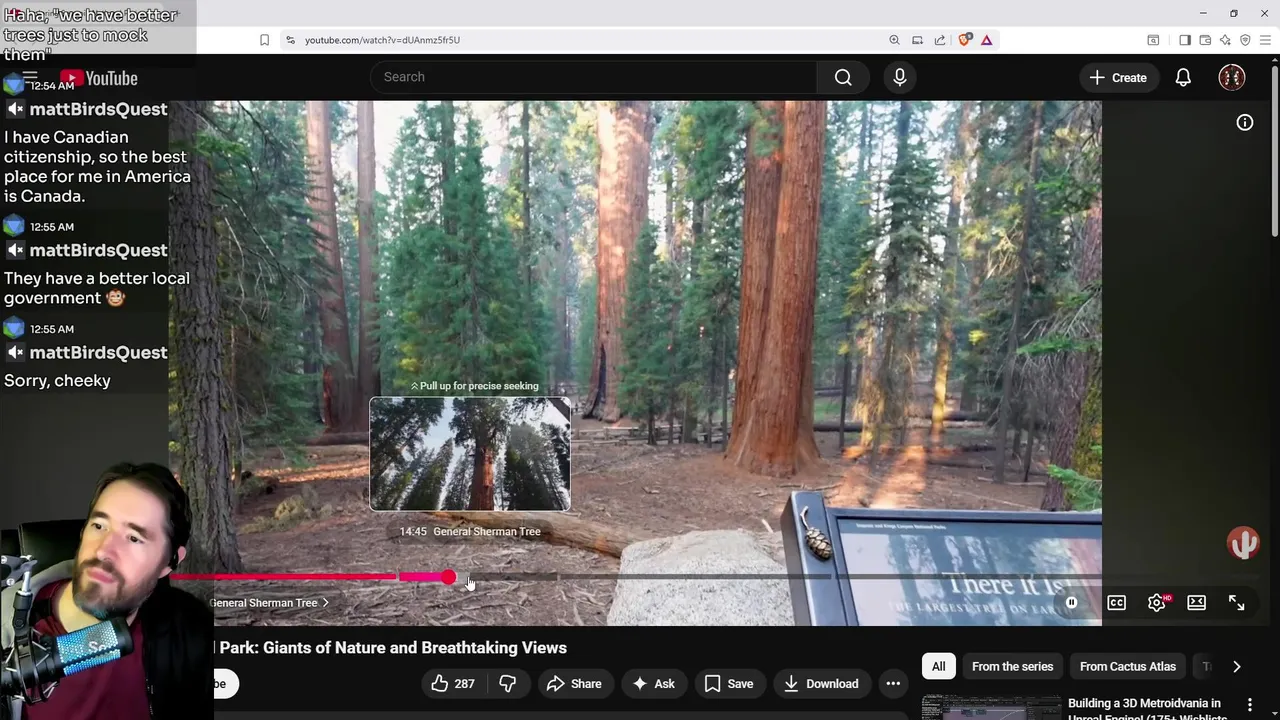
Task: Enter fullscreen in the video player
Action: coord(1237,603)
